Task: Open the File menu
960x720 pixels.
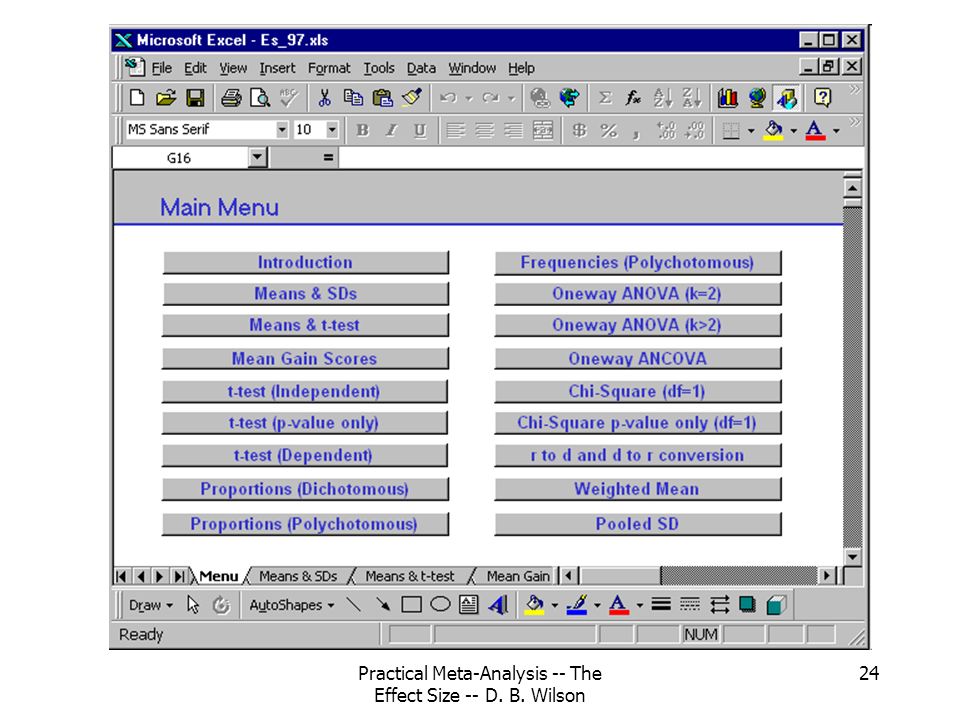Action: pos(162,68)
